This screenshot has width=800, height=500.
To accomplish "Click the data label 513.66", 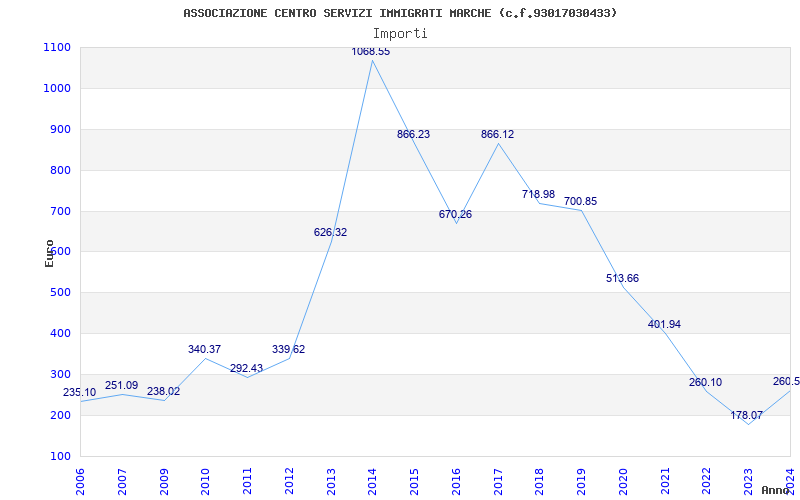I will click(x=622, y=279).
